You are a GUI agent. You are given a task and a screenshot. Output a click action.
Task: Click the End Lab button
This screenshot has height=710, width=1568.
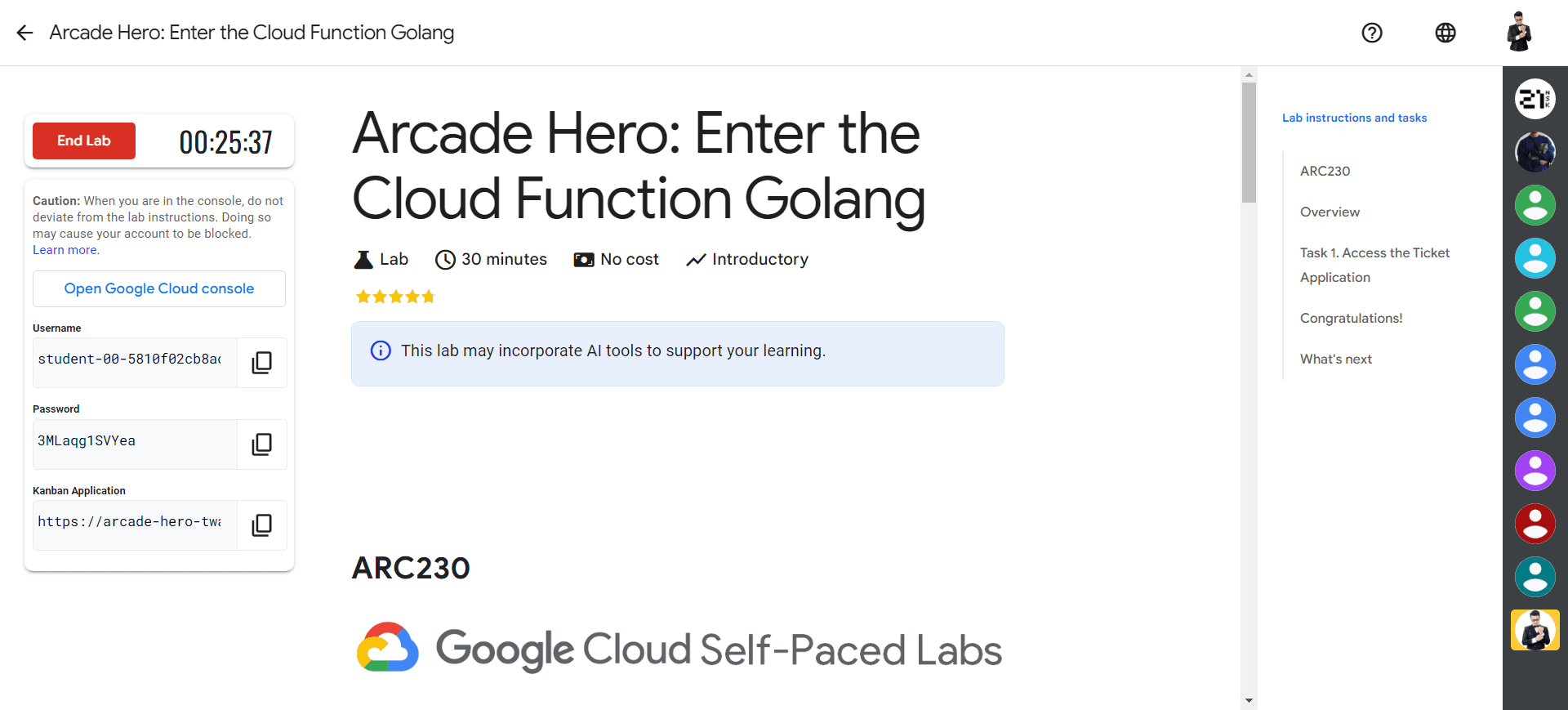pos(84,141)
